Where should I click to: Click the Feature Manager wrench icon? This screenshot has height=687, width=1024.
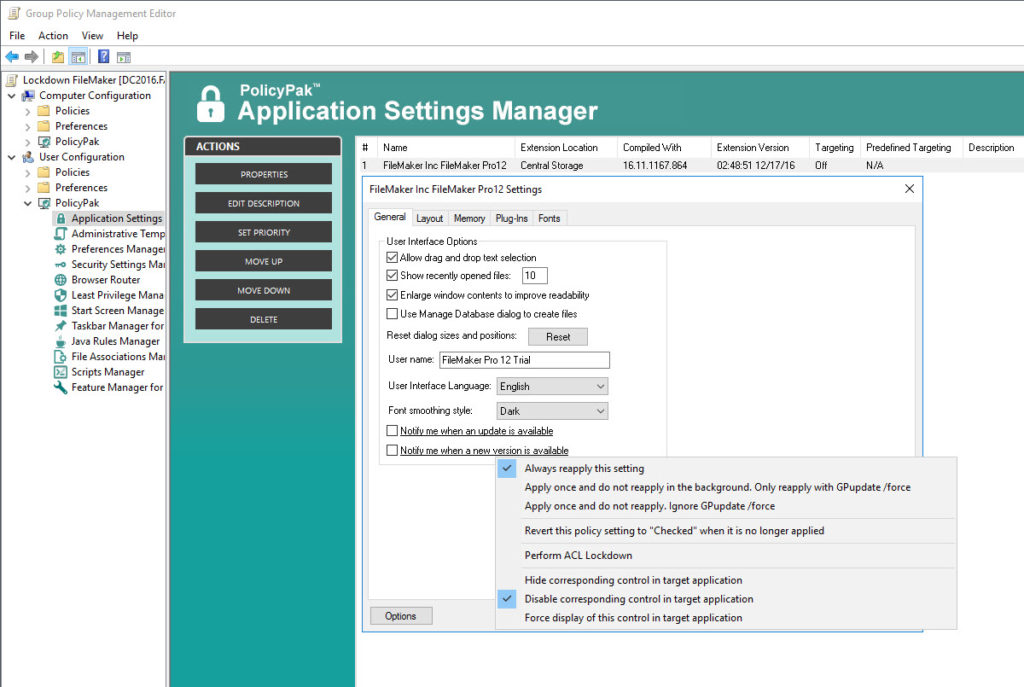(x=61, y=387)
